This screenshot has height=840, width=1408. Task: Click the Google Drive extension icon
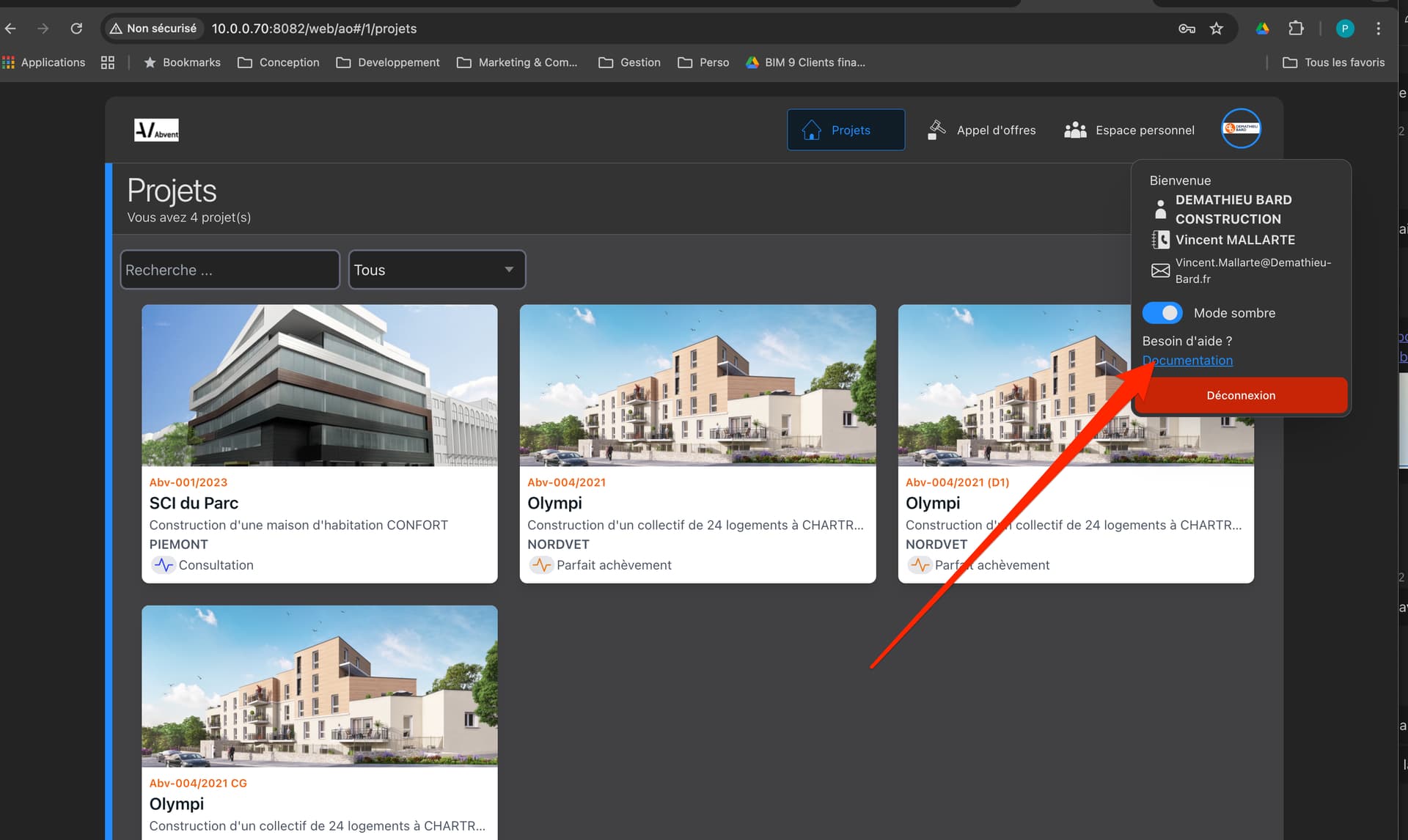point(1262,29)
